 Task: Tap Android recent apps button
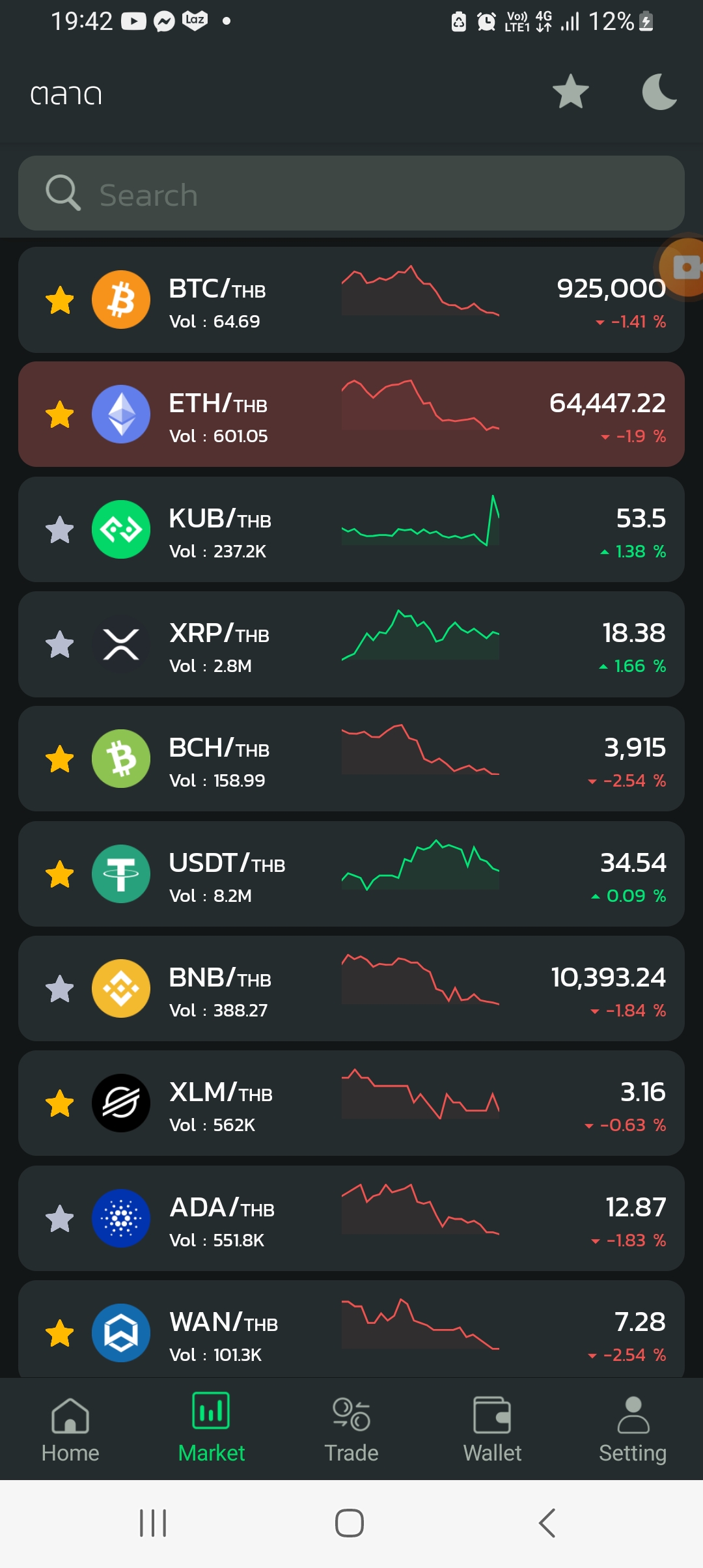pos(153,1523)
